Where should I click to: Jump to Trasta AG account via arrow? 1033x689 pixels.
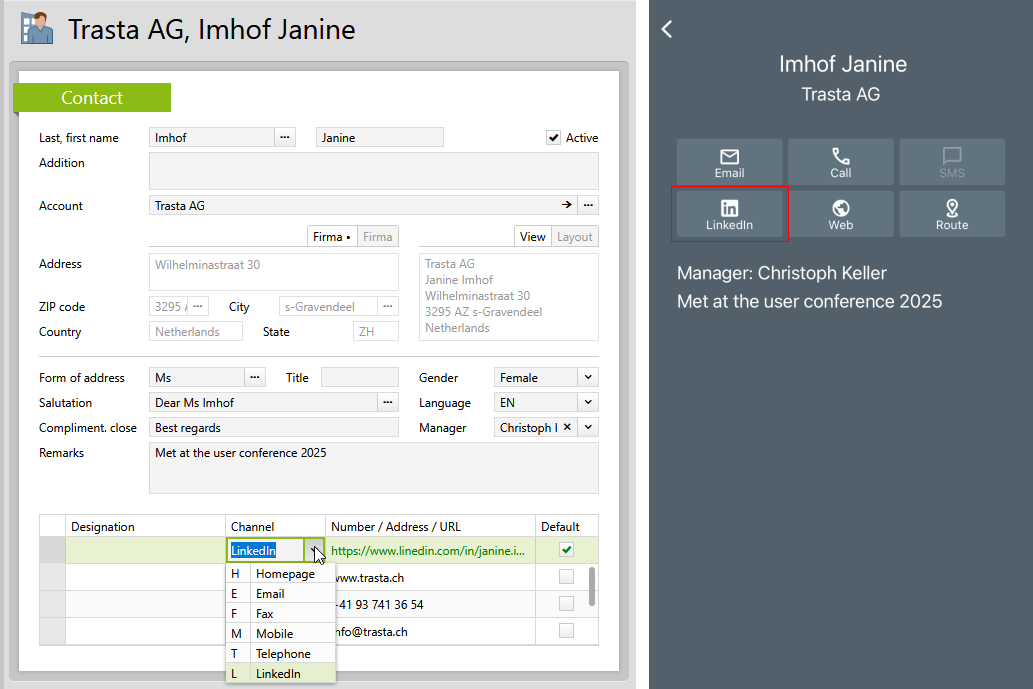[x=567, y=205]
